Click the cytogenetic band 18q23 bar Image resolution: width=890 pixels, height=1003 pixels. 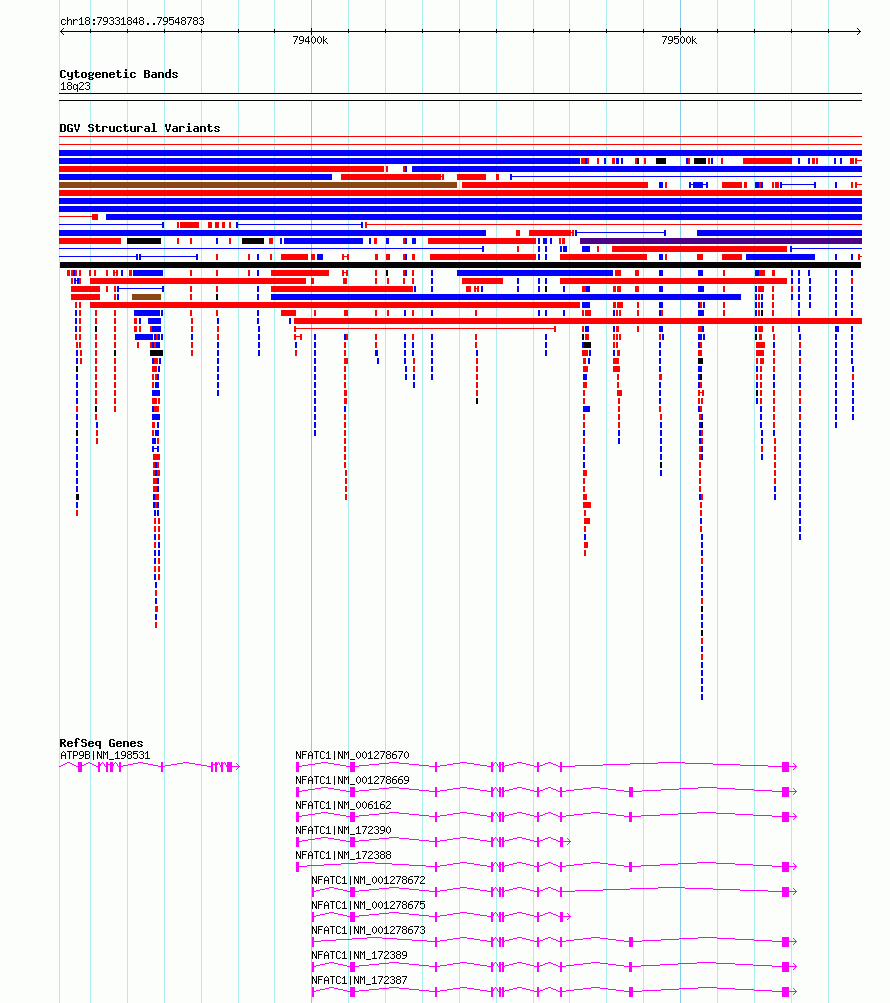460,97
